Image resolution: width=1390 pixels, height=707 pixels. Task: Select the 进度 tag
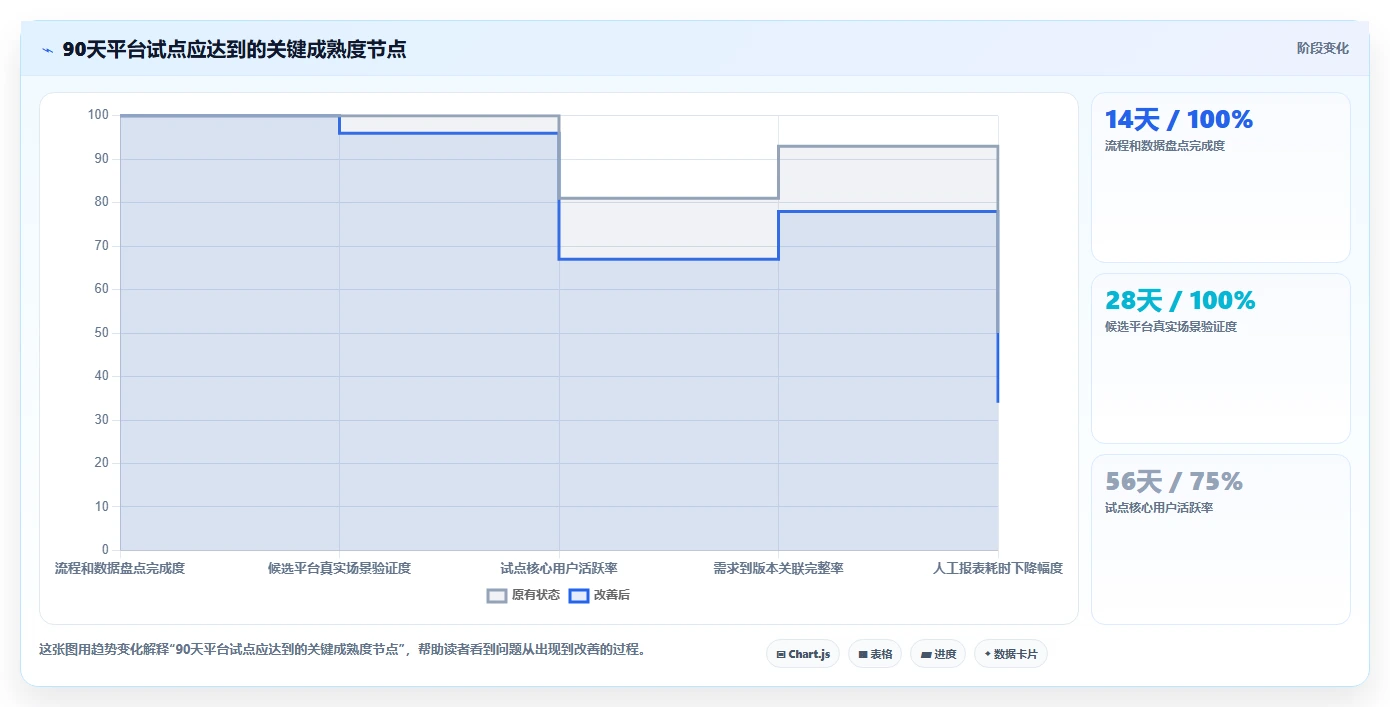[x=938, y=654]
